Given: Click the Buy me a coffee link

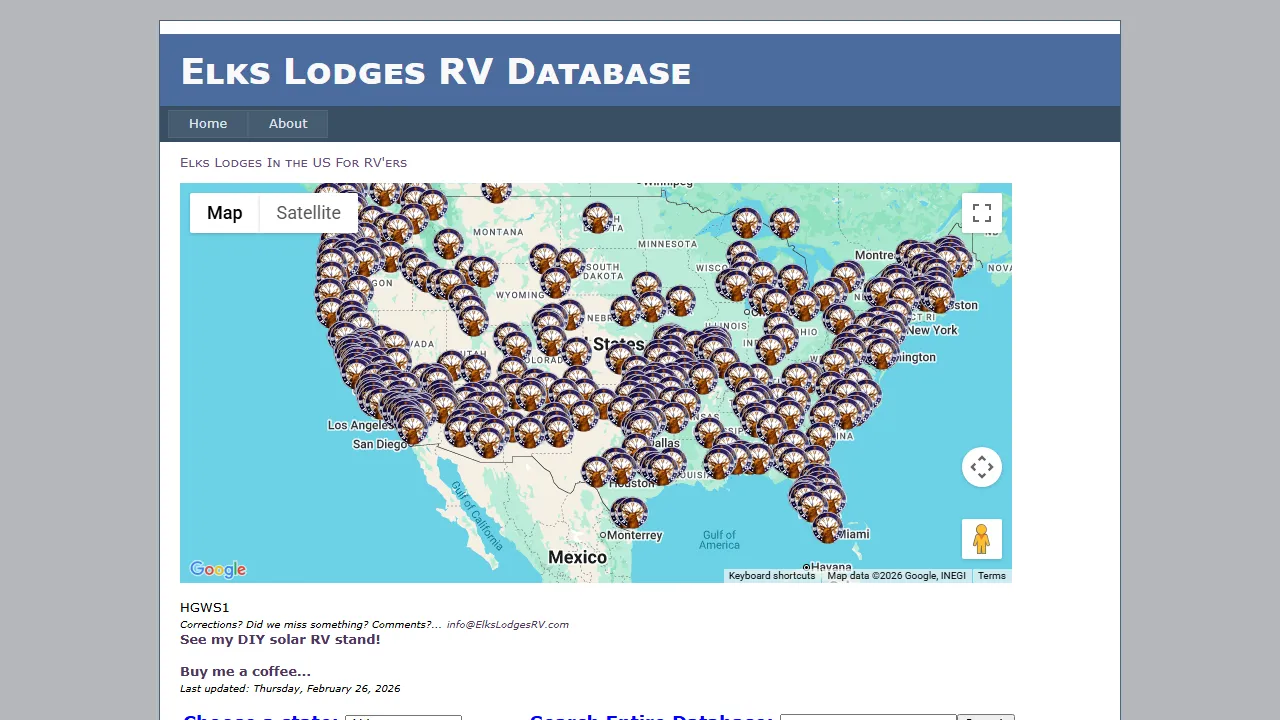Looking at the screenshot, I should point(244,671).
